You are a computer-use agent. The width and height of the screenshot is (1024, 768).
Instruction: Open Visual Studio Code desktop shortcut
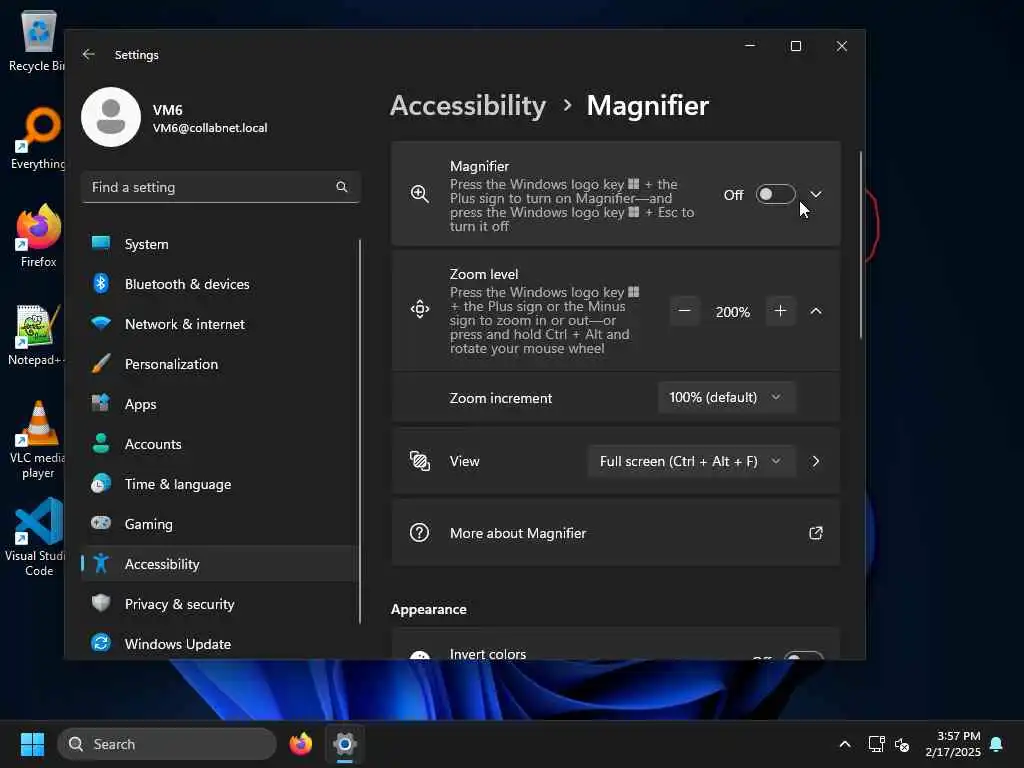tap(36, 538)
